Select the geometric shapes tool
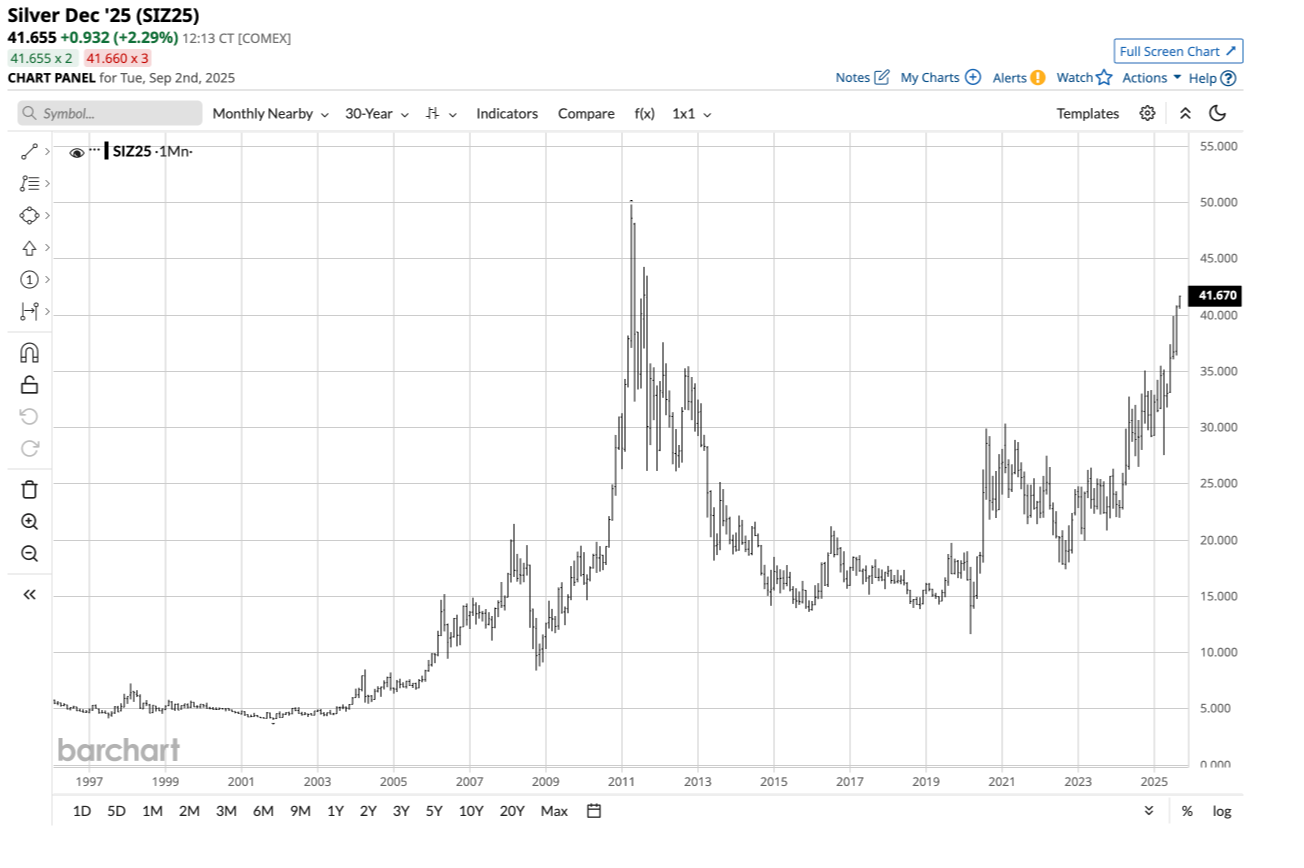Viewport: 1304px width, 868px height. pos(29,215)
